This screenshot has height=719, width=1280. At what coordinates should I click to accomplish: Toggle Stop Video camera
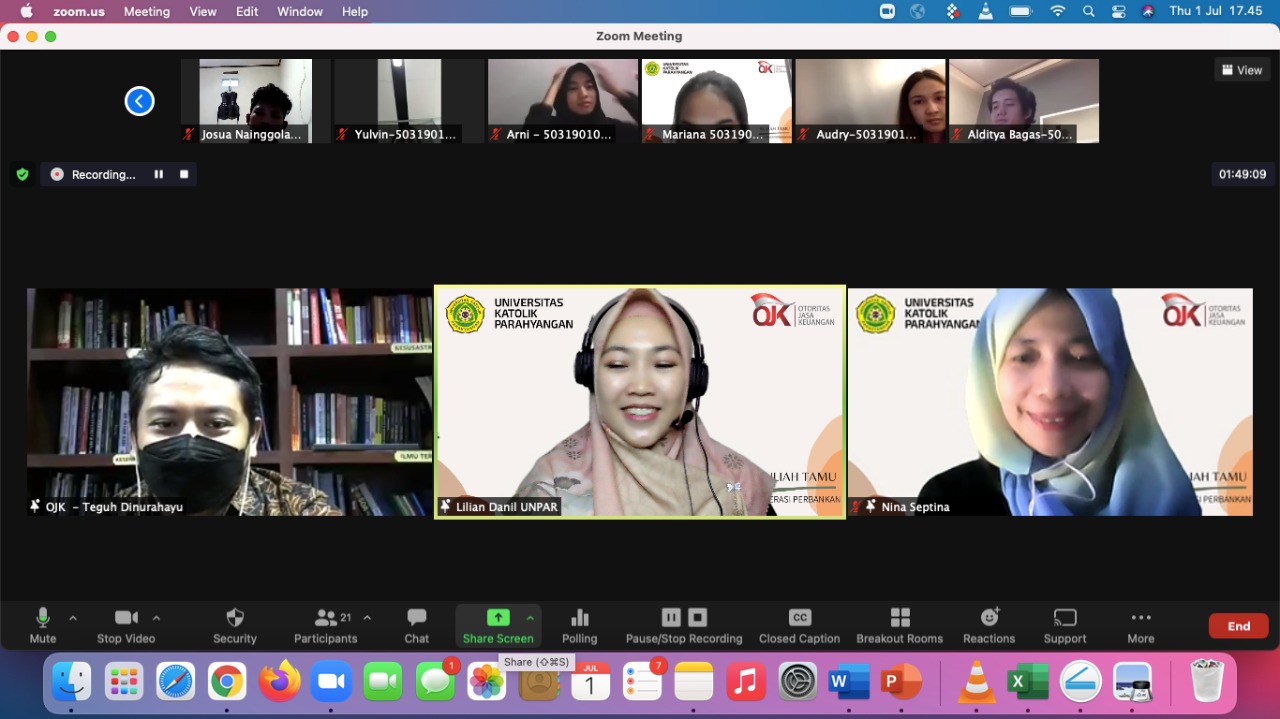pos(126,625)
